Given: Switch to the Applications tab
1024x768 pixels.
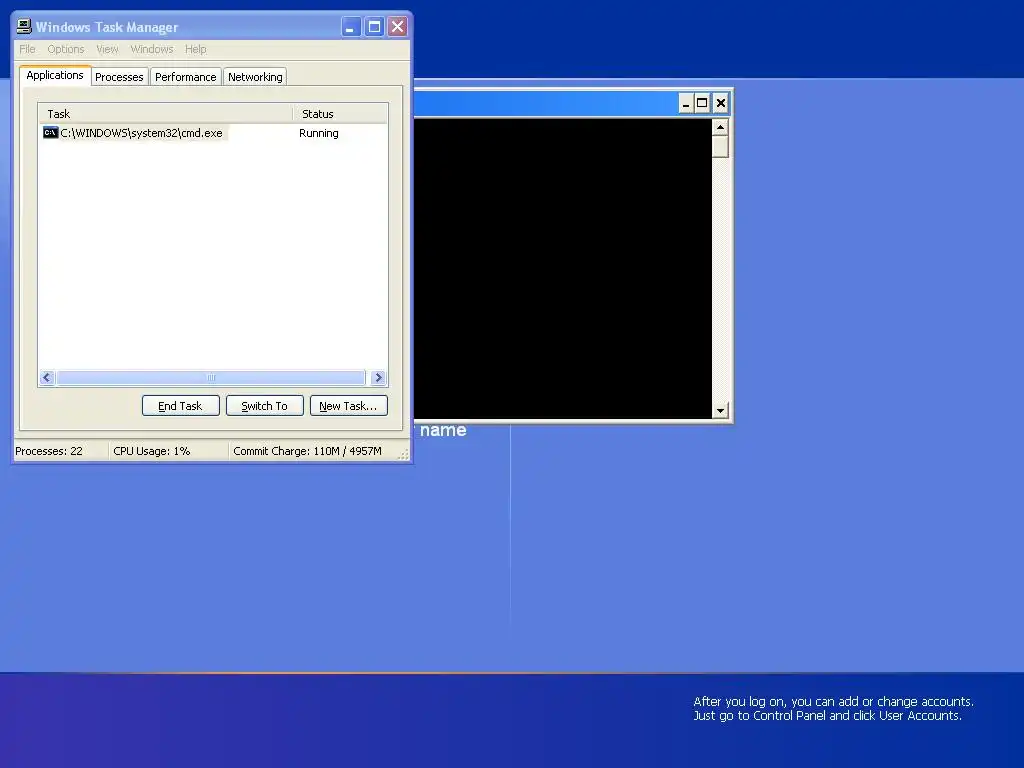Looking at the screenshot, I should point(55,75).
